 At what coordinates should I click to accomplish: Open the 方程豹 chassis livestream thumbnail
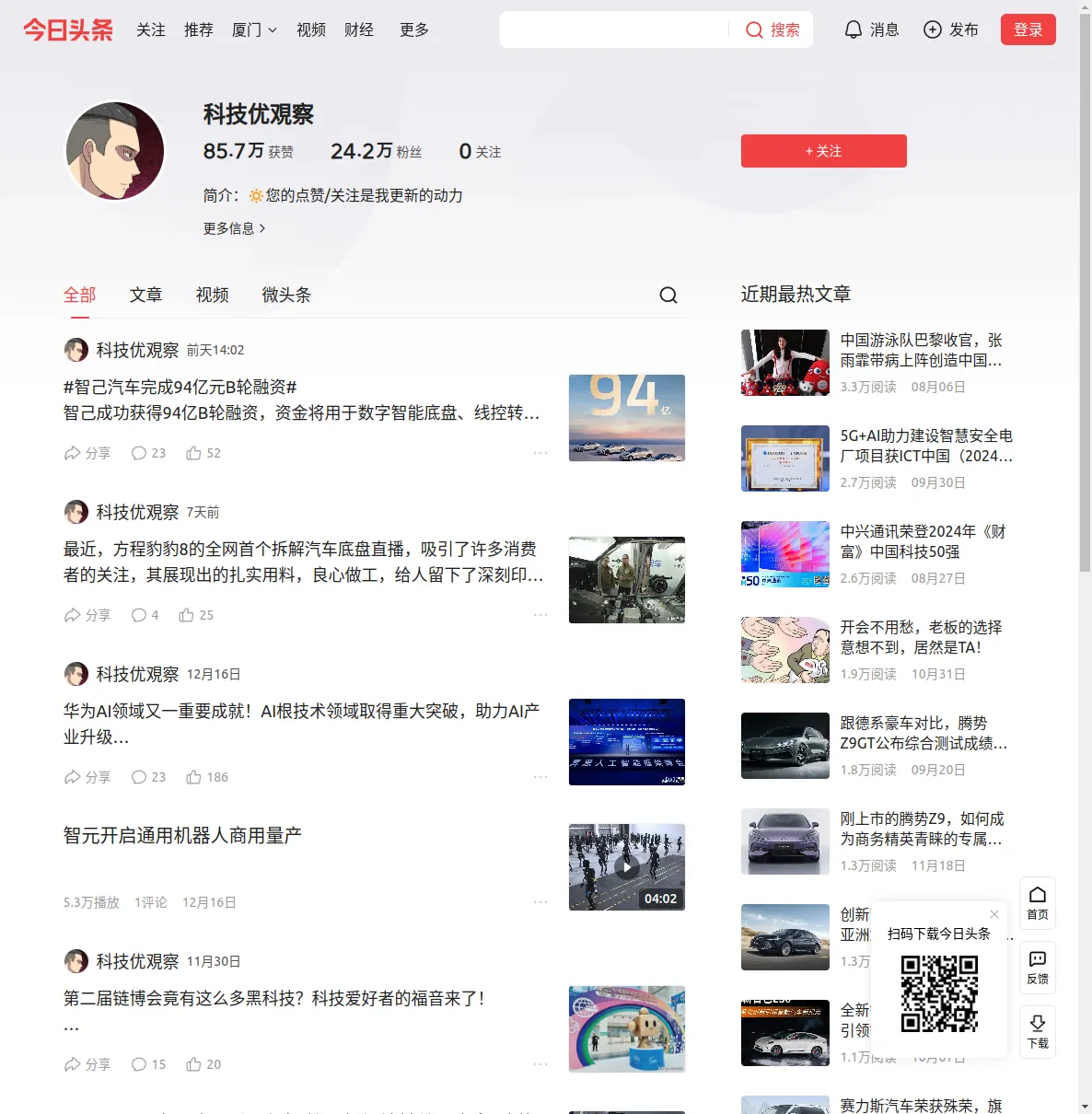pos(627,580)
